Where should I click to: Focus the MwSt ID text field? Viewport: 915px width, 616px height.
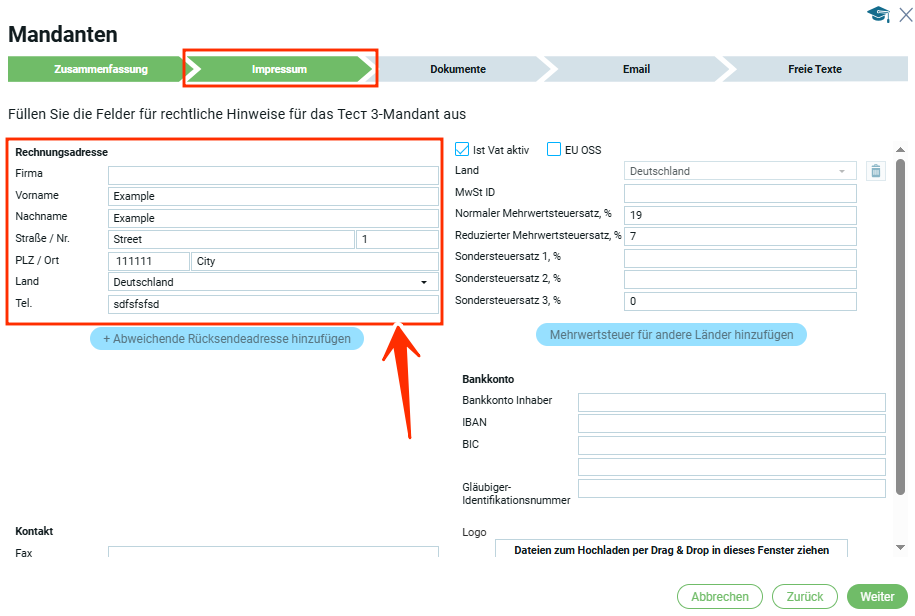tap(740, 193)
